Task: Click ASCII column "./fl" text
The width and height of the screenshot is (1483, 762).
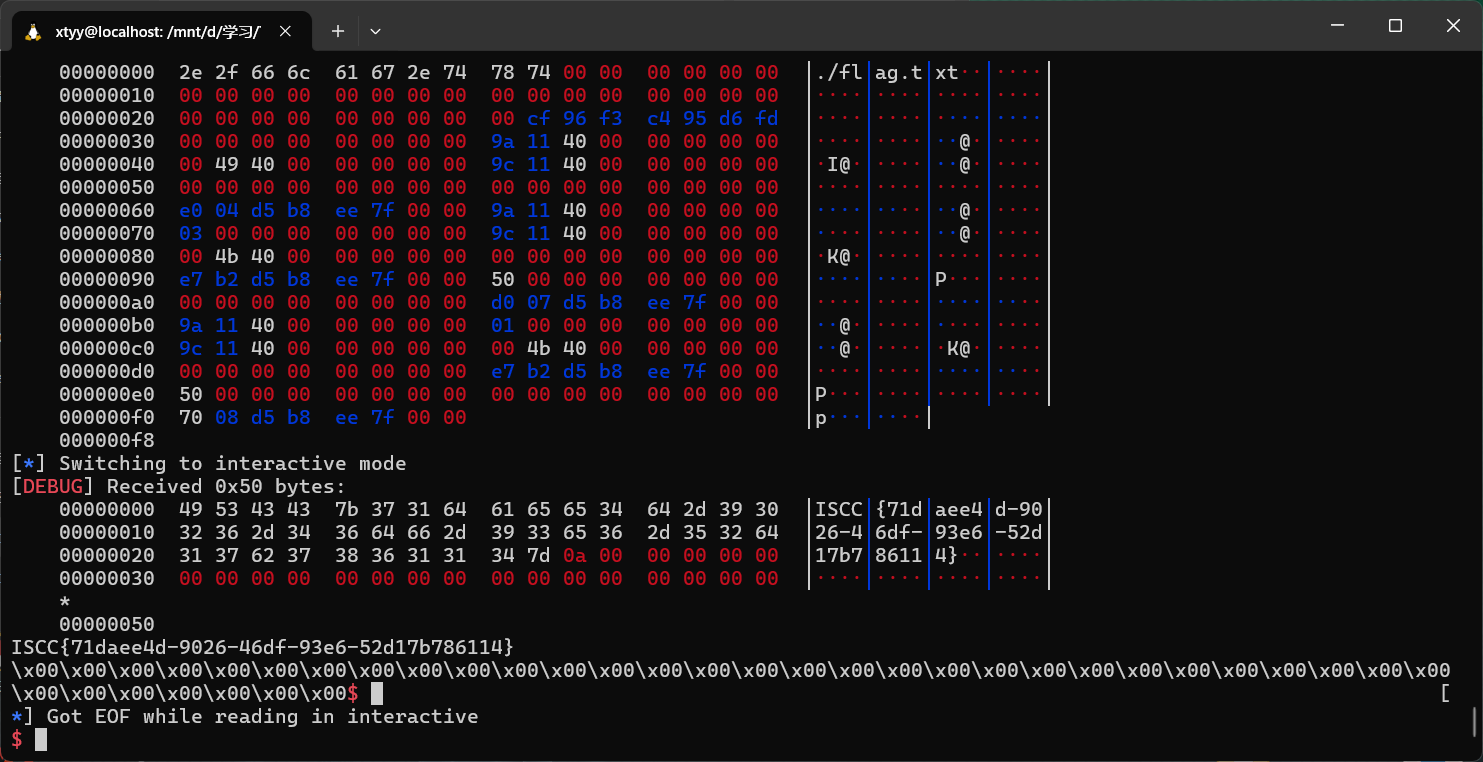Action: click(x=839, y=73)
